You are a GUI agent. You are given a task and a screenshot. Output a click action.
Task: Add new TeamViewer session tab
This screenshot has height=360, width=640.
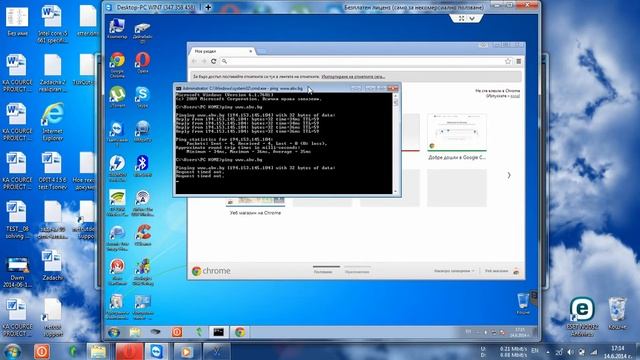208,7
